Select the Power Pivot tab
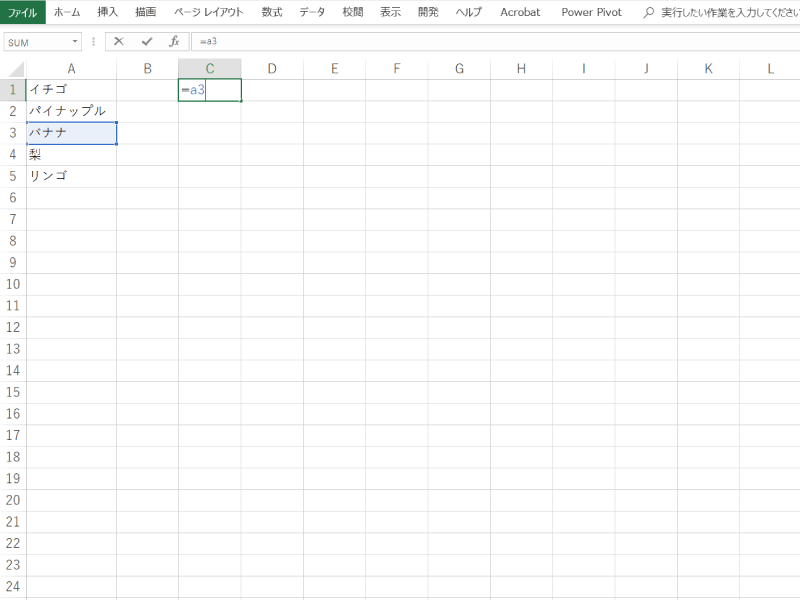800x600 pixels. click(591, 12)
